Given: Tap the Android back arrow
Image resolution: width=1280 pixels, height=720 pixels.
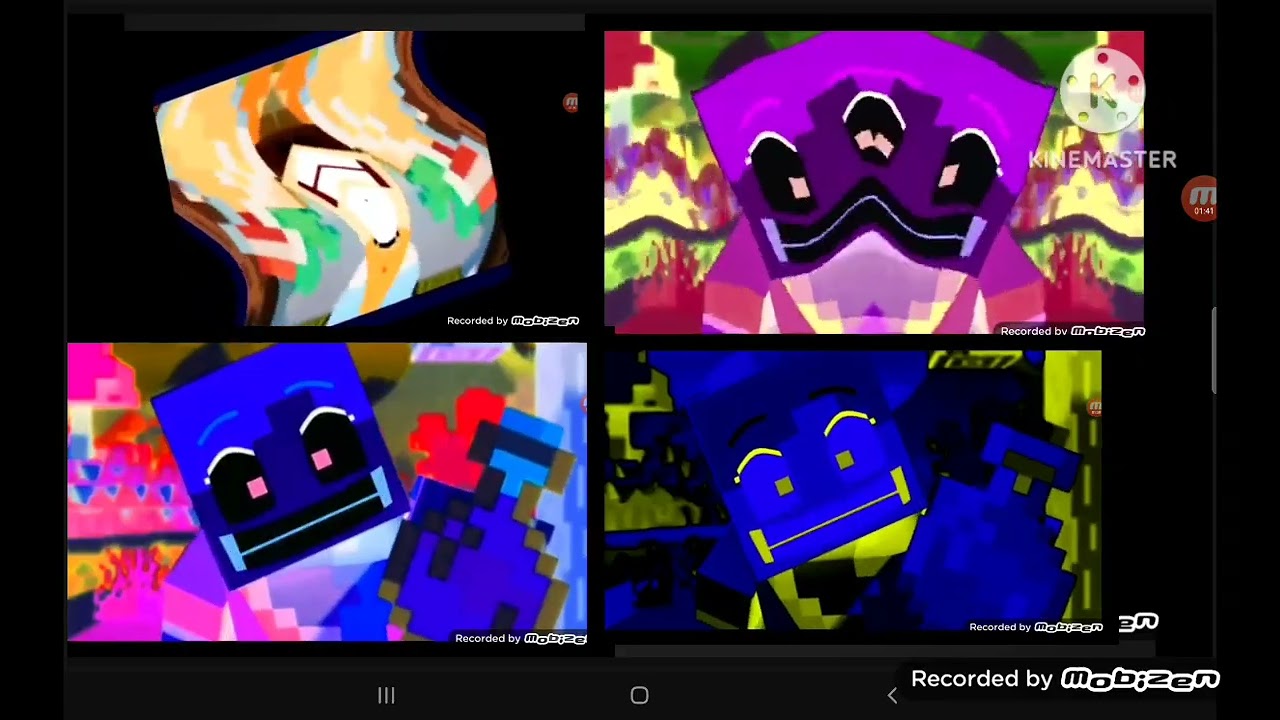Looking at the screenshot, I should 893,695.
